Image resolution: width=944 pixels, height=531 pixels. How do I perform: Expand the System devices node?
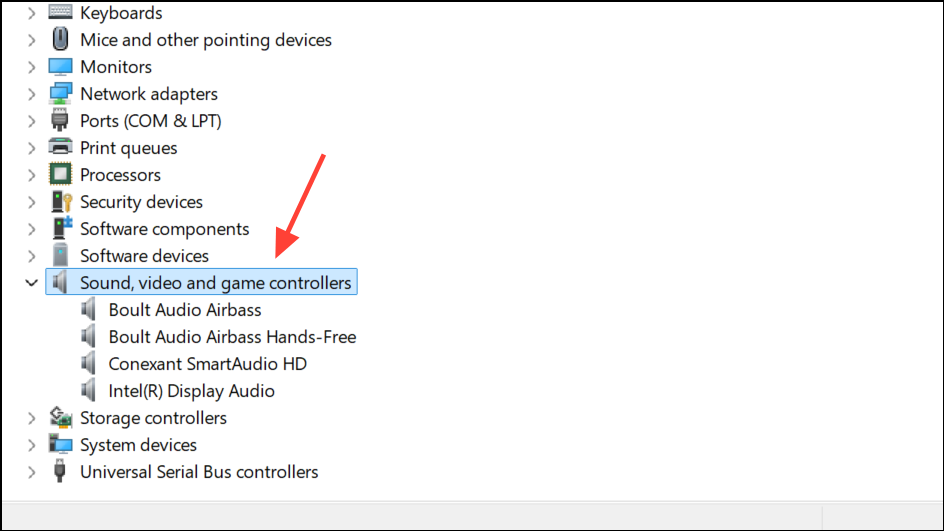pos(32,445)
